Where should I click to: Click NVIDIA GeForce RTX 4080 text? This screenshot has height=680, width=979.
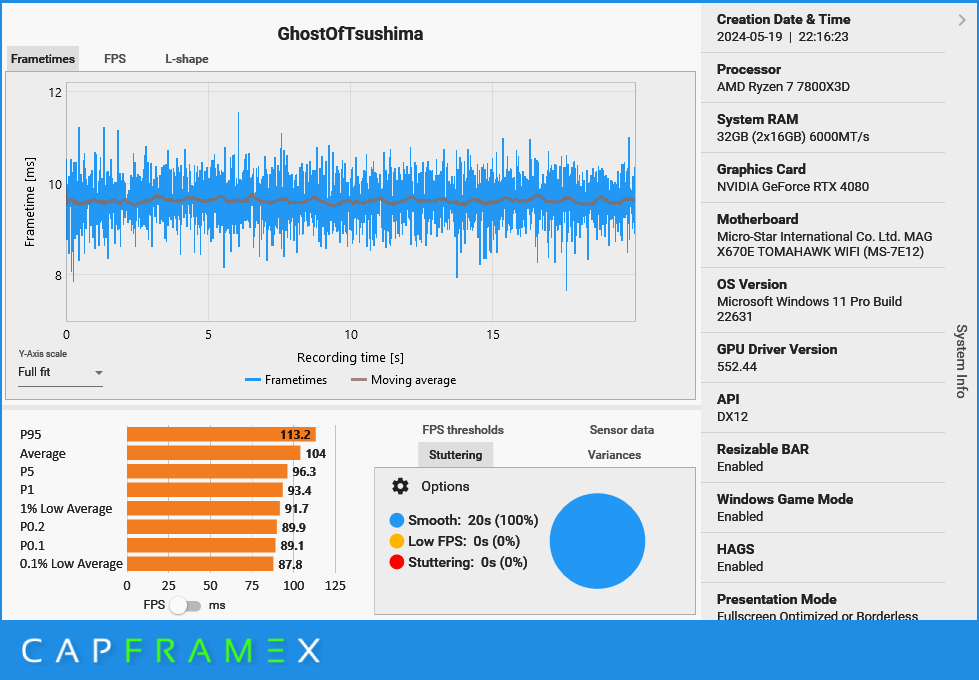click(x=793, y=187)
